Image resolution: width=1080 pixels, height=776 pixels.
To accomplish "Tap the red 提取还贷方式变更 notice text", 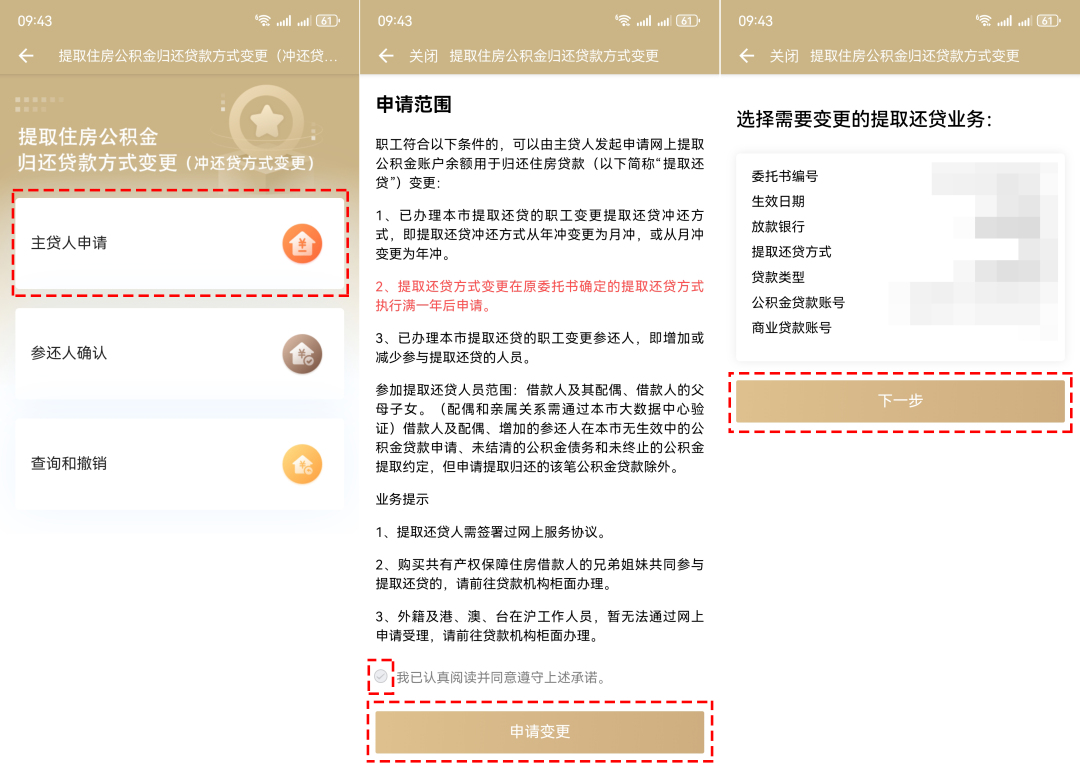I will (x=540, y=295).
